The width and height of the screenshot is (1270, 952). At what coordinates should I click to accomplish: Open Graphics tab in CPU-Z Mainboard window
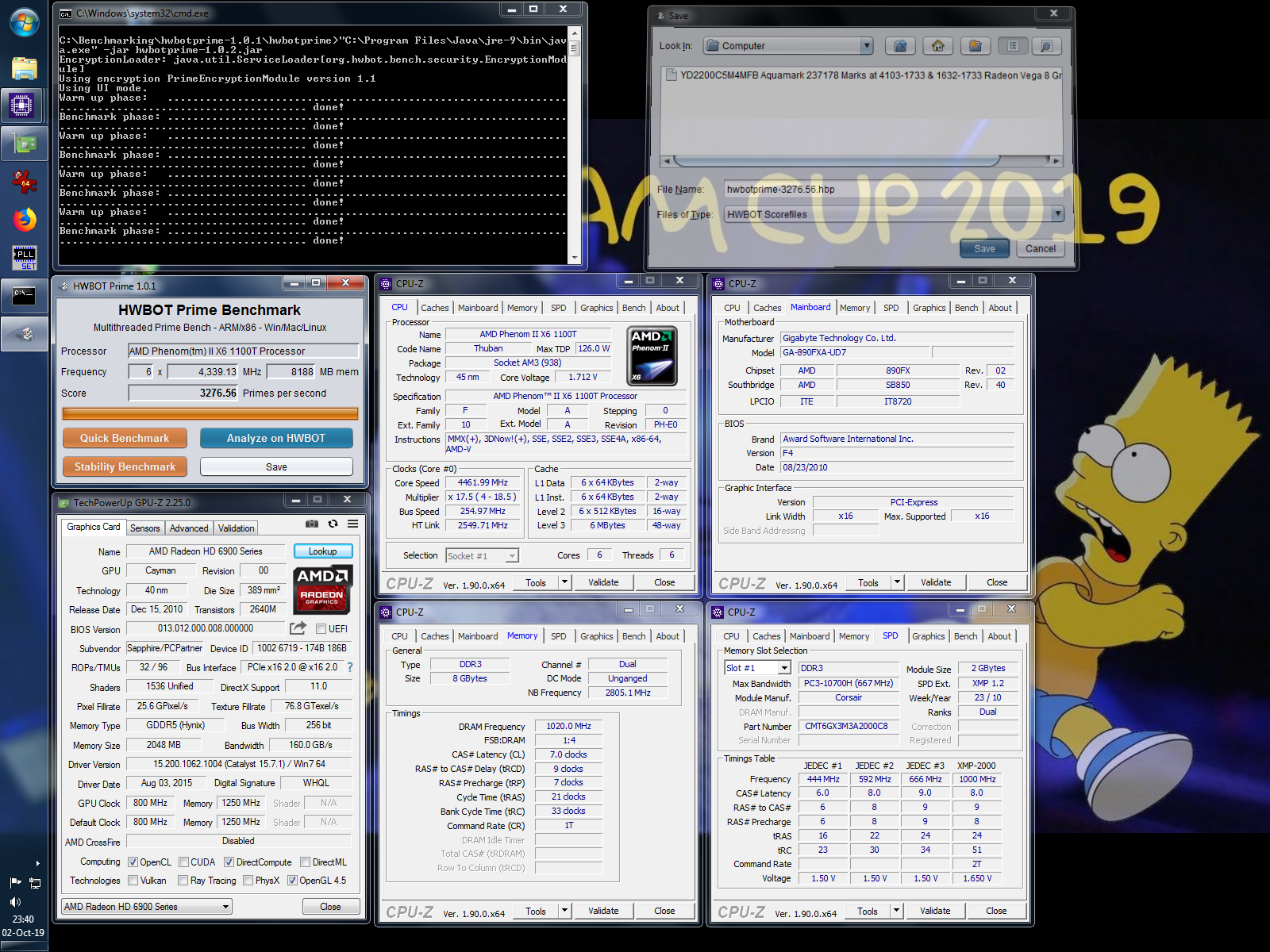[x=929, y=308]
